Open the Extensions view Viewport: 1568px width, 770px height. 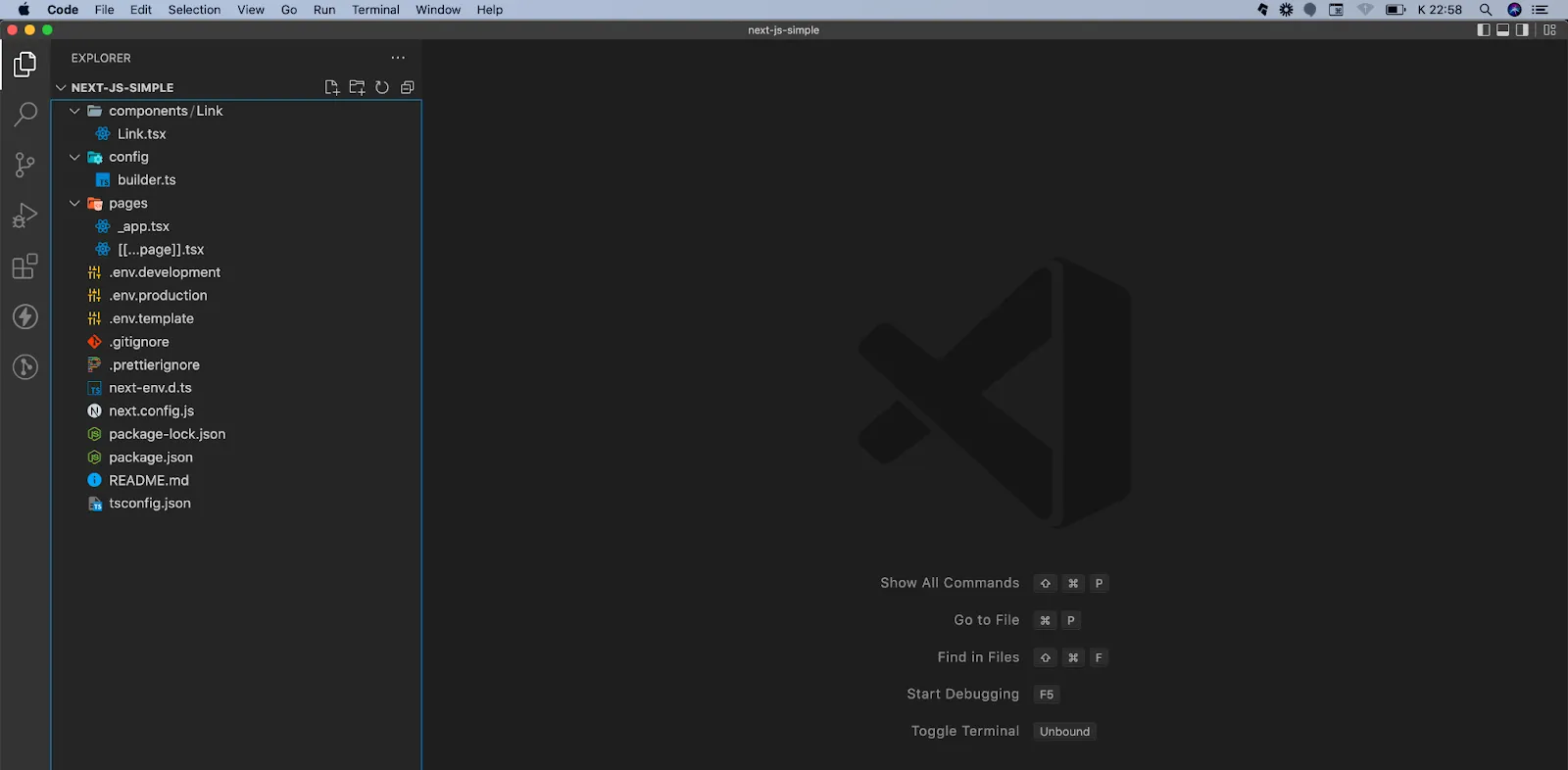[25, 266]
